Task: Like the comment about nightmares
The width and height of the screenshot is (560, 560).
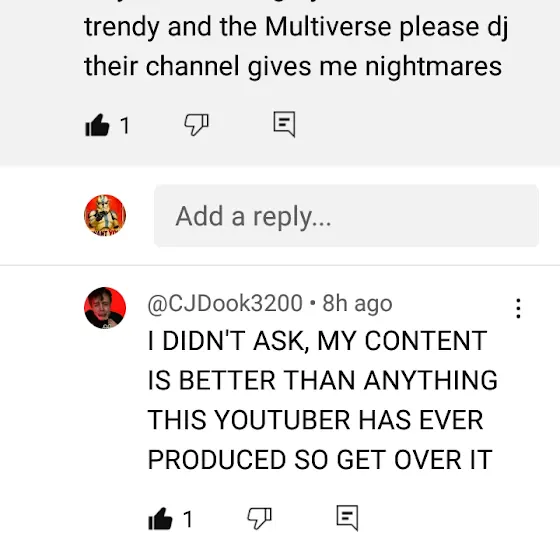Action: click(97, 125)
